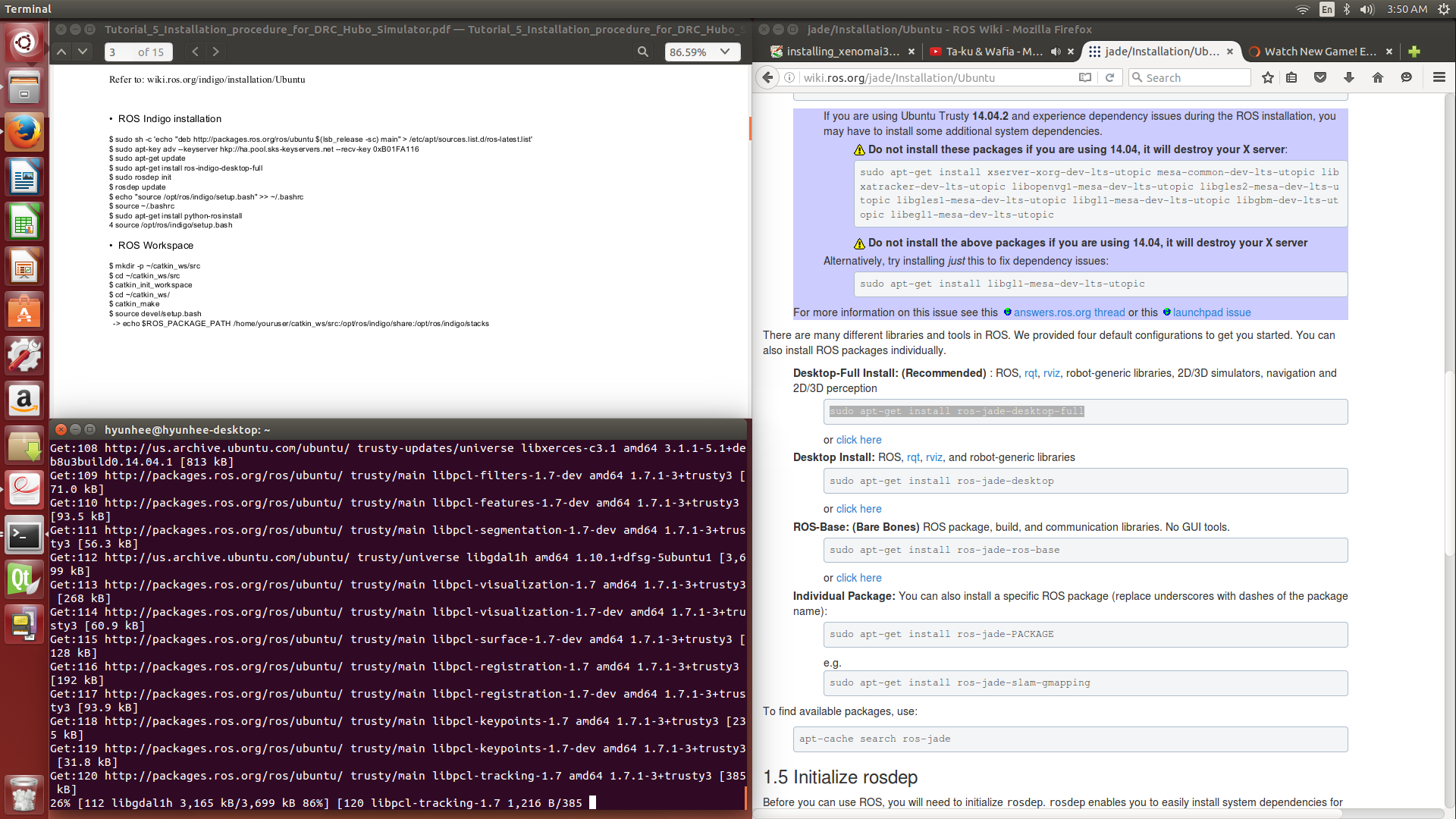Viewport: 1456px width, 819px height.
Task: Go back in PDF viewer history
Action: pyautogui.click(x=195, y=52)
